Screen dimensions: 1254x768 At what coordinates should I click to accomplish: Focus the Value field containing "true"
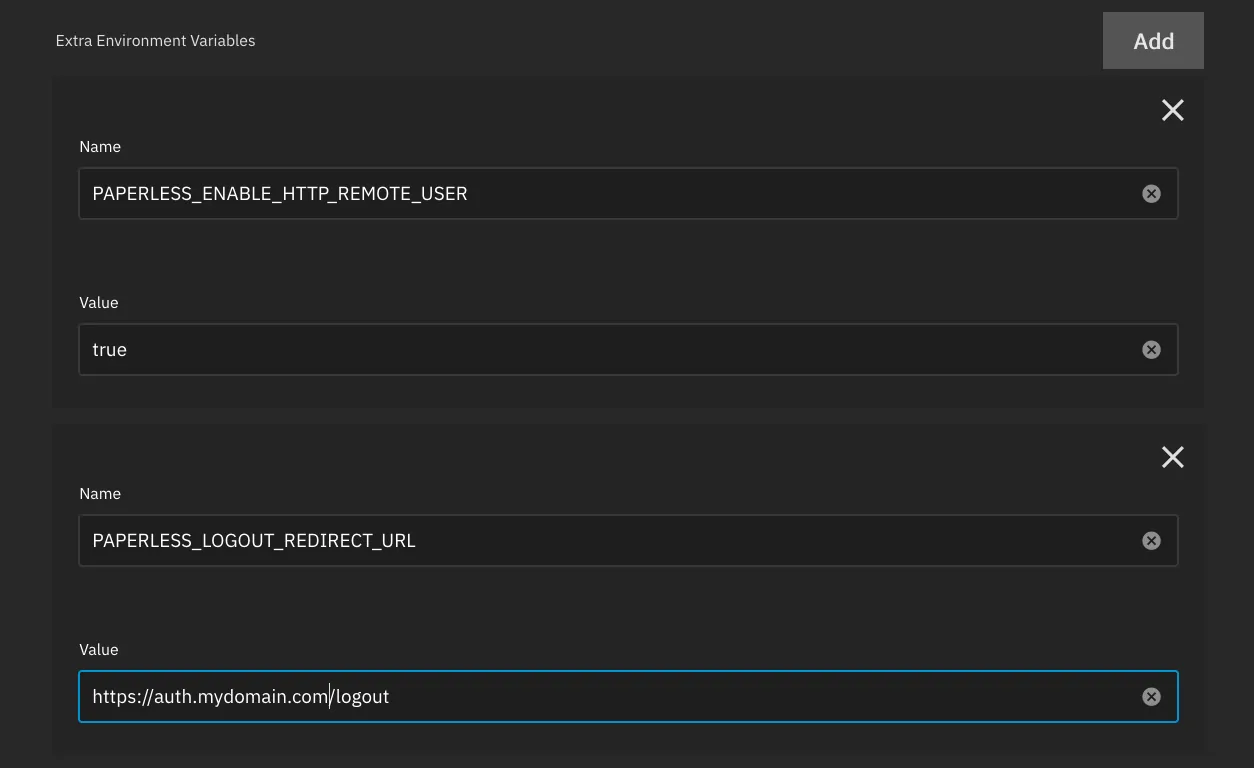600,349
